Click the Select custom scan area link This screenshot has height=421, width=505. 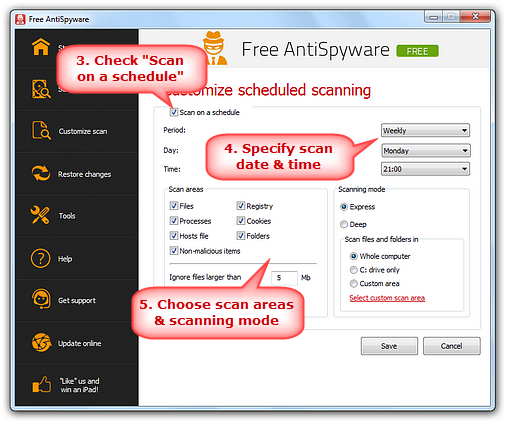click(387, 298)
